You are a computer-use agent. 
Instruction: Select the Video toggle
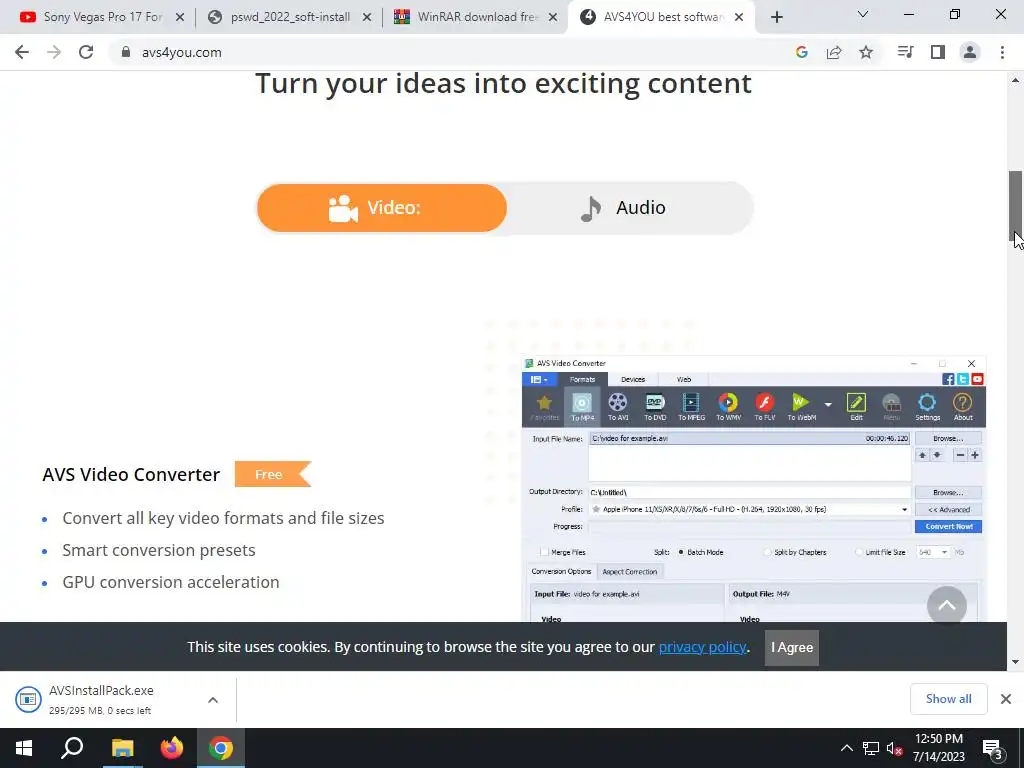[x=382, y=208]
